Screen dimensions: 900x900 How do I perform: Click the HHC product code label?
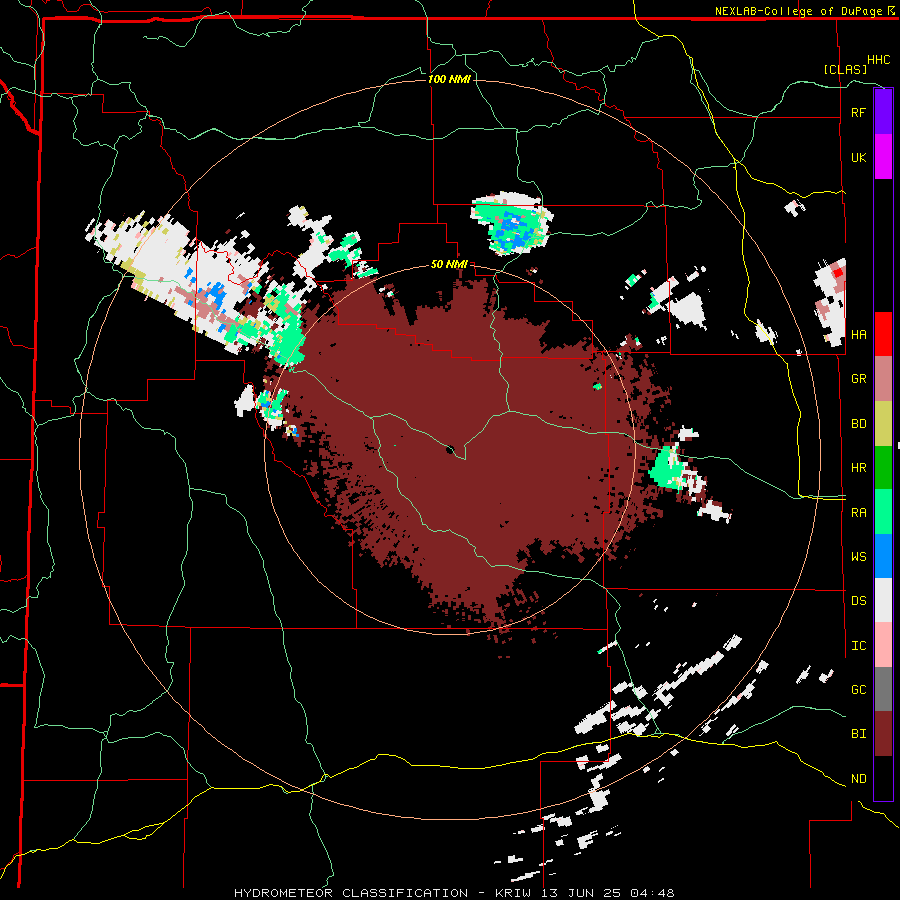[x=878, y=60]
